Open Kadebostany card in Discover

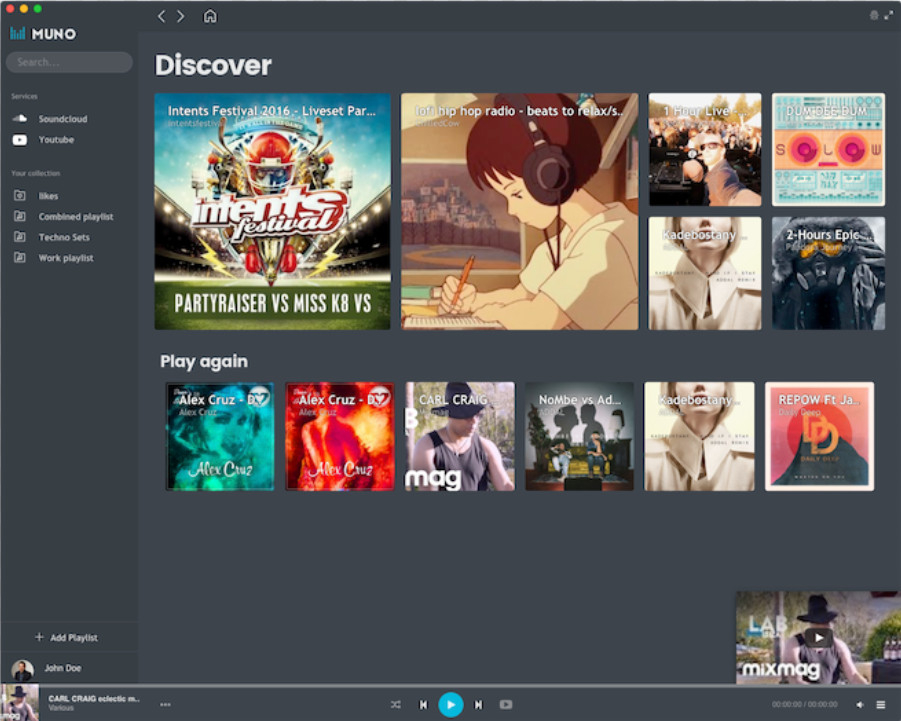coord(705,273)
